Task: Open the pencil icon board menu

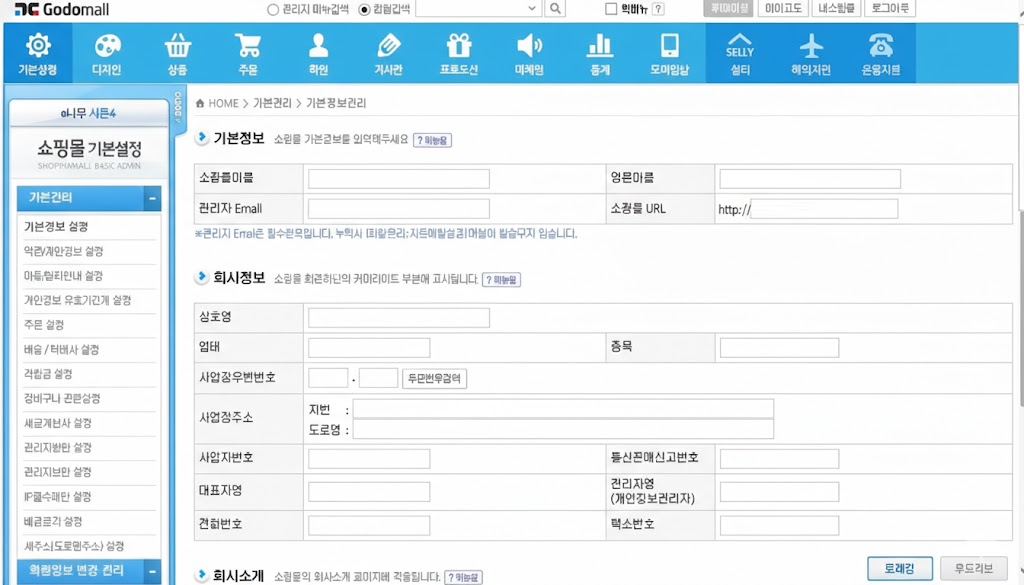Action: (388, 54)
